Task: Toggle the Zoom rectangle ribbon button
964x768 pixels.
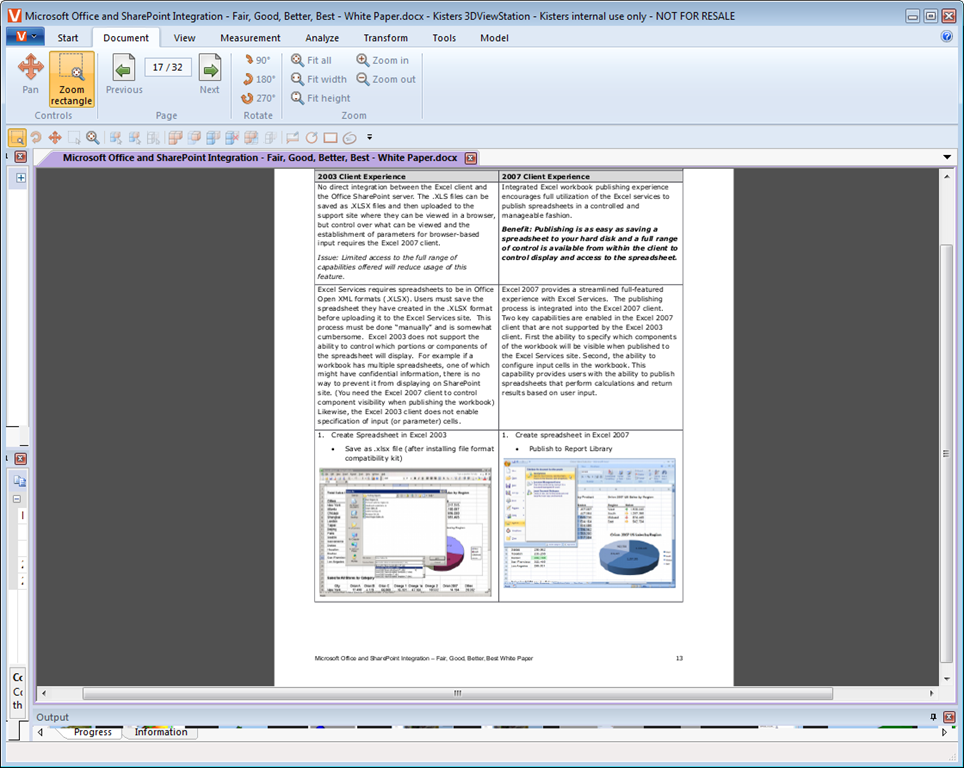Action: tap(72, 79)
